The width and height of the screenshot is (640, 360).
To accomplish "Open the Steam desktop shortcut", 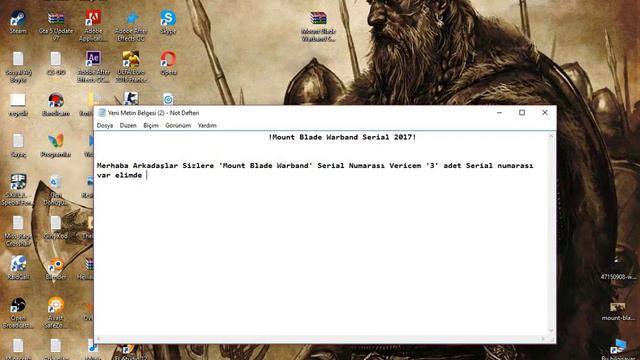I will click(18, 22).
